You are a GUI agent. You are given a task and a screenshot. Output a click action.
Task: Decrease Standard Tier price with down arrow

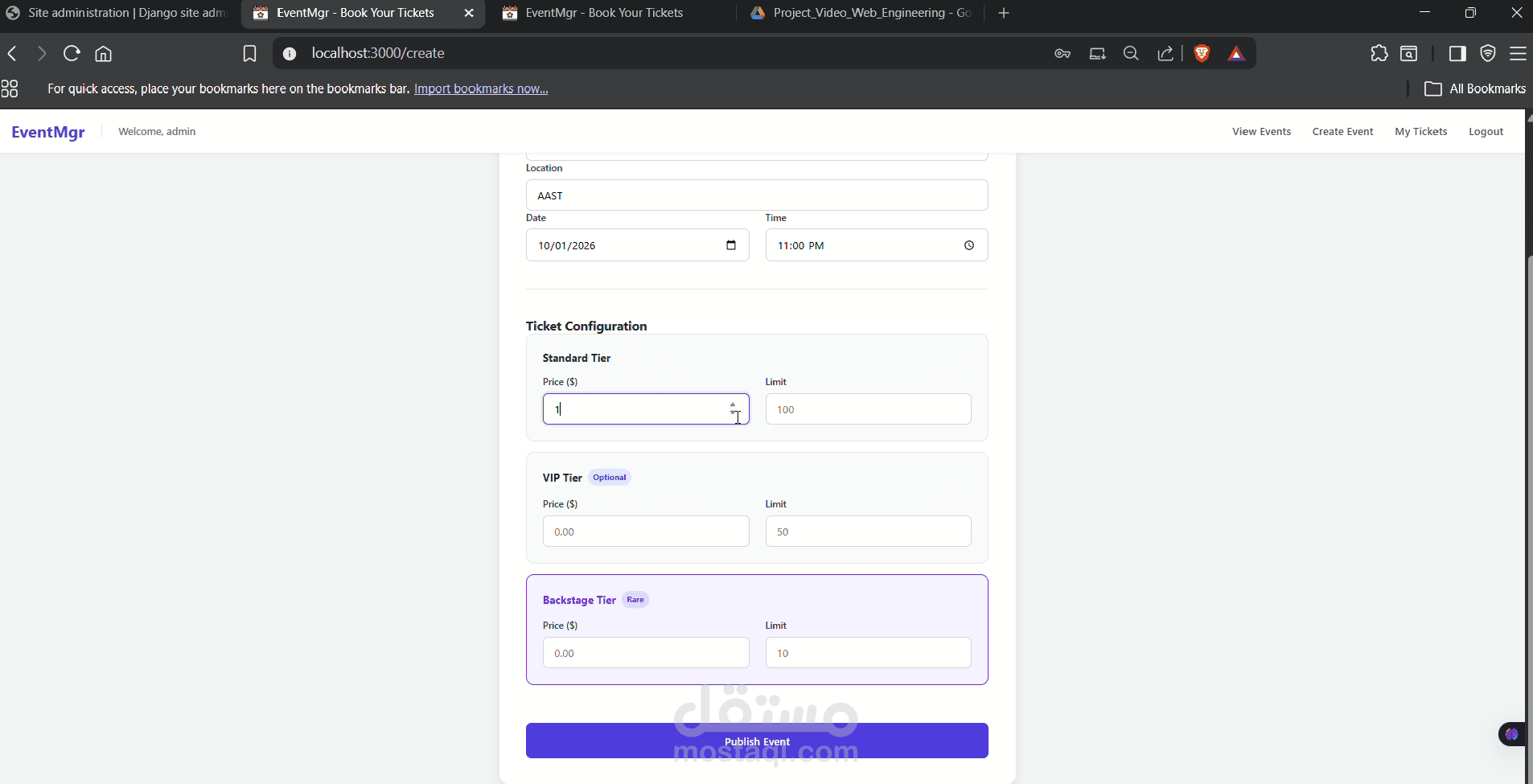733,413
